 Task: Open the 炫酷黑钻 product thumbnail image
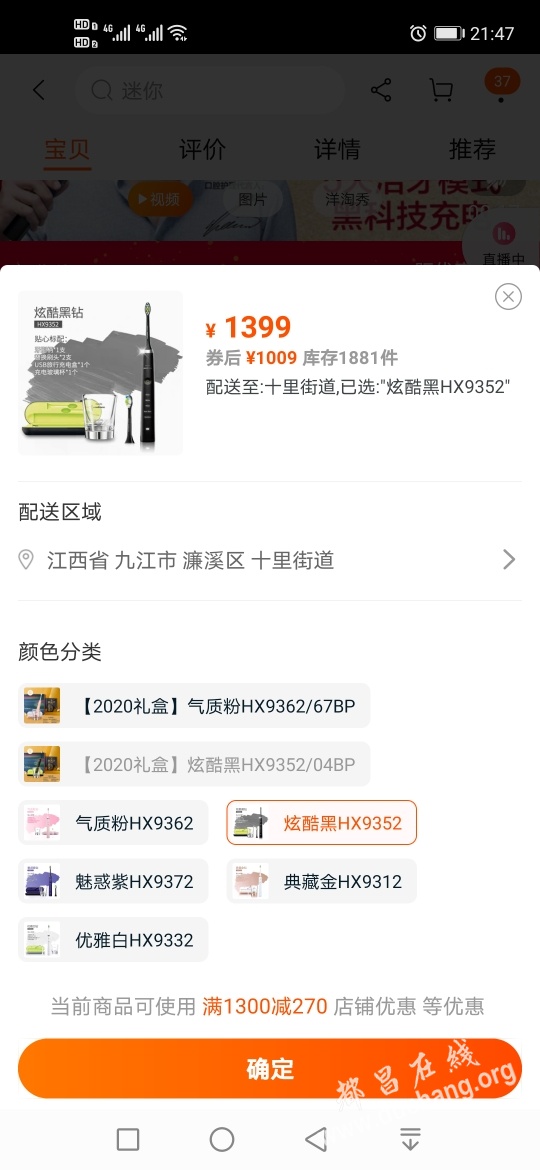tap(100, 372)
